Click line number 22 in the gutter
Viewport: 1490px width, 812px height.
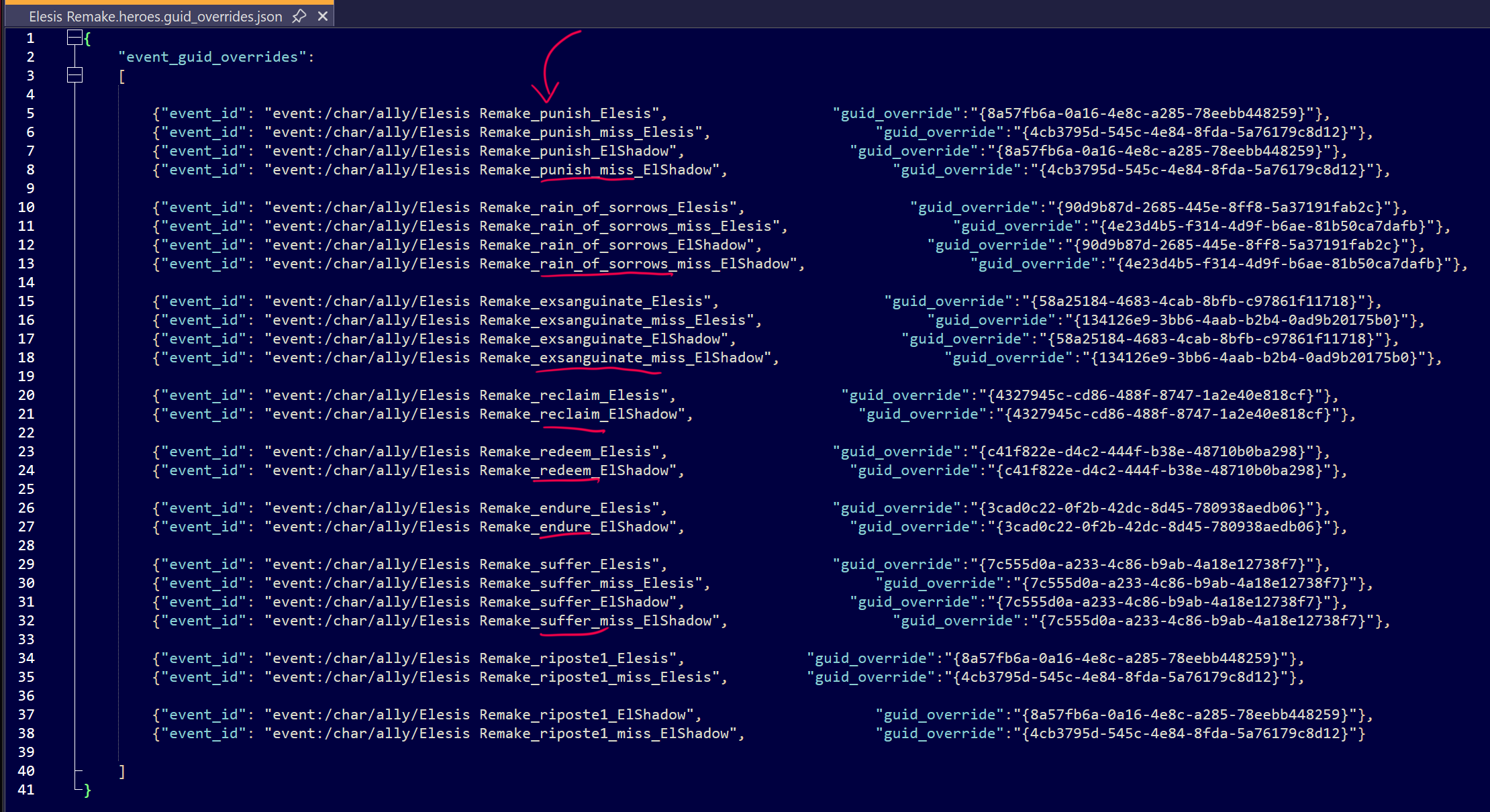26,433
